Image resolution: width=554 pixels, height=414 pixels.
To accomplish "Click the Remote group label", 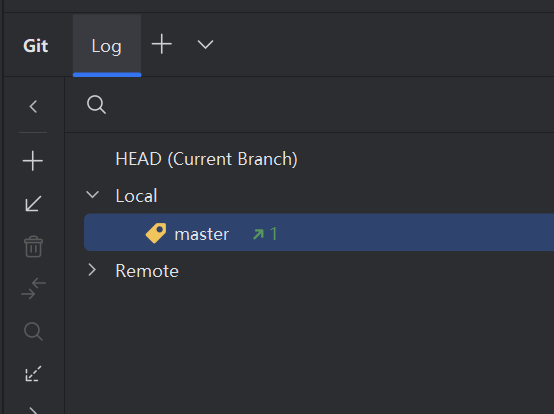I will [x=147, y=271].
